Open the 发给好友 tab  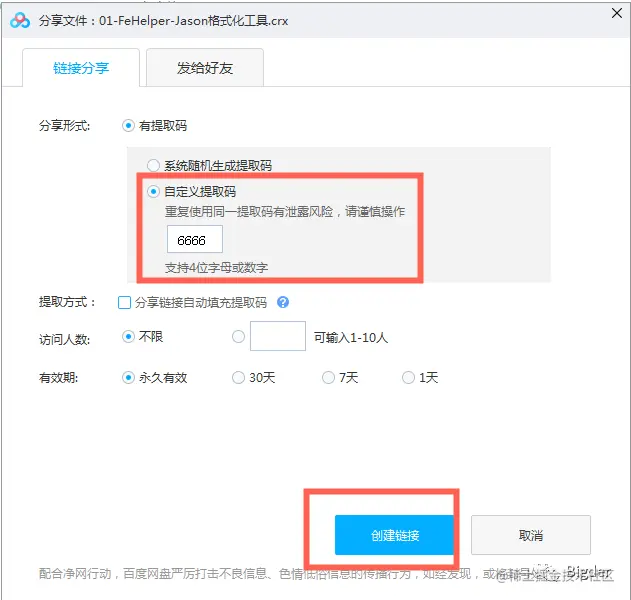click(205, 68)
